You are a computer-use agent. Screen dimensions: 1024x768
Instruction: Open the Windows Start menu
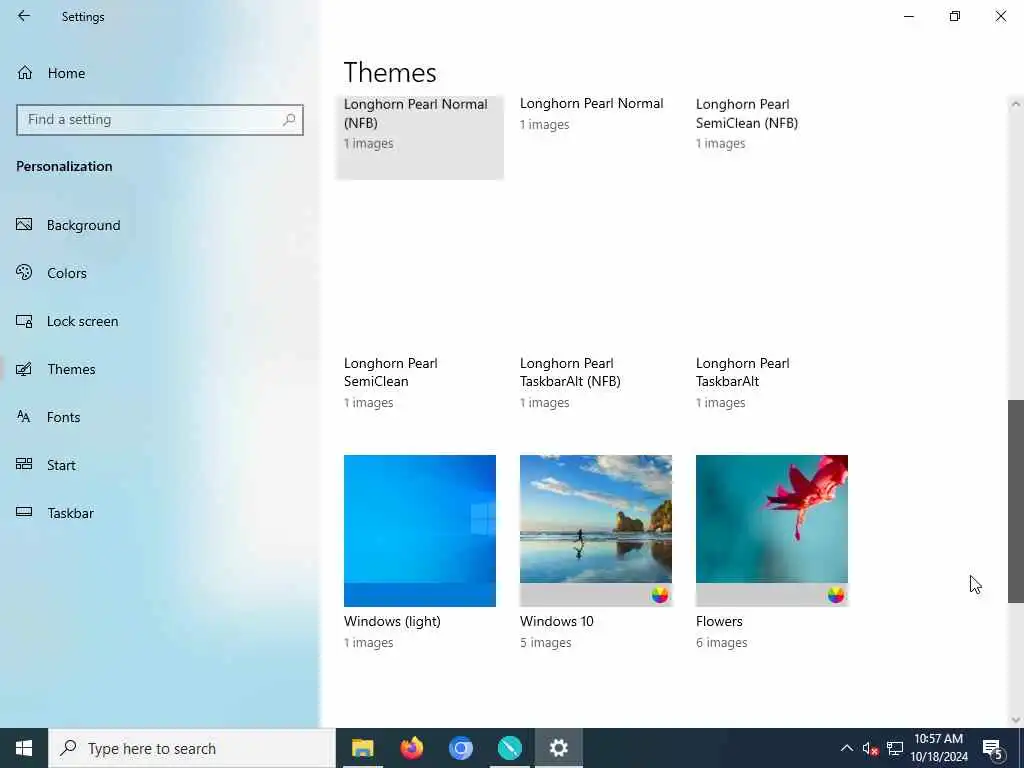pos(24,748)
